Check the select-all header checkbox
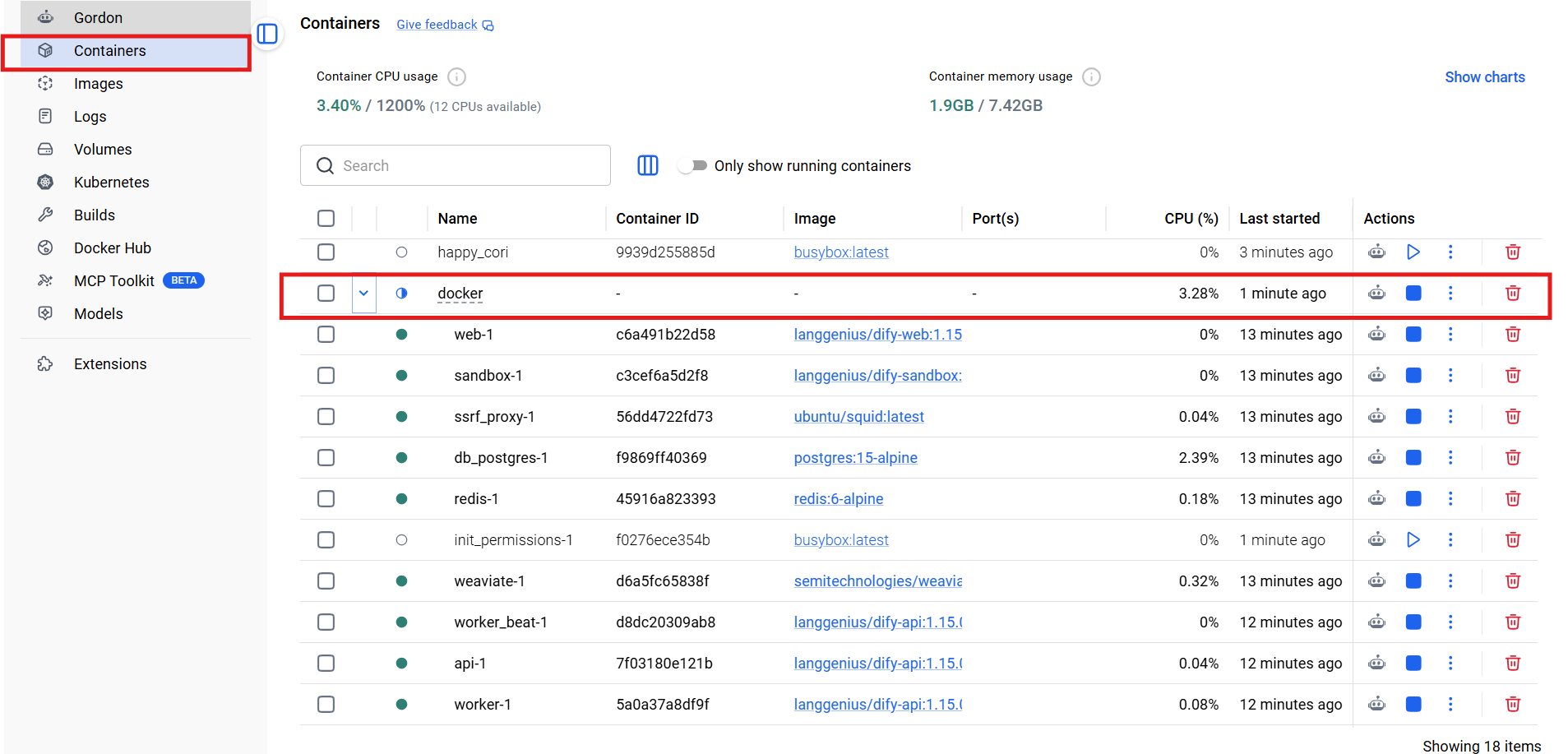This screenshot has height=754, width=1568. pyautogui.click(x=326, y=218)
